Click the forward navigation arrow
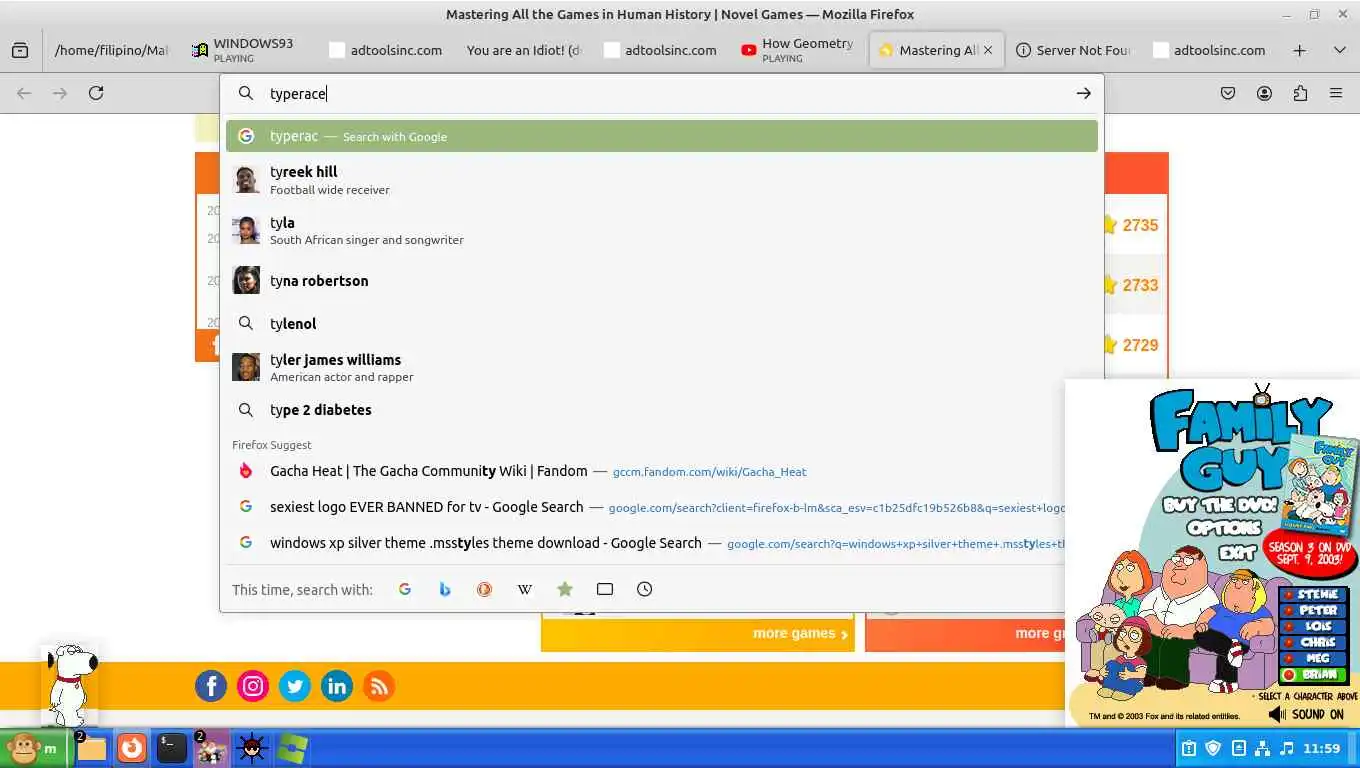 pyautogui.click(x=60, y=93)
